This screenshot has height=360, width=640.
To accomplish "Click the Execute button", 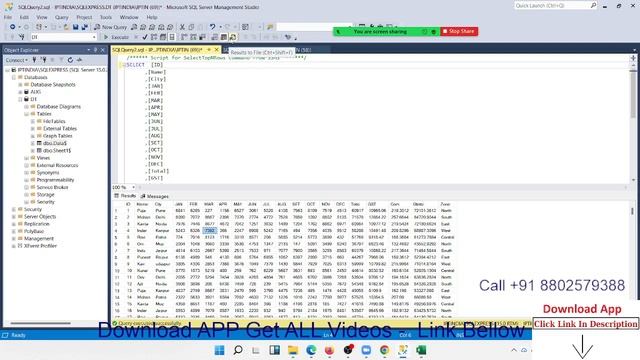I will point(116,37).
